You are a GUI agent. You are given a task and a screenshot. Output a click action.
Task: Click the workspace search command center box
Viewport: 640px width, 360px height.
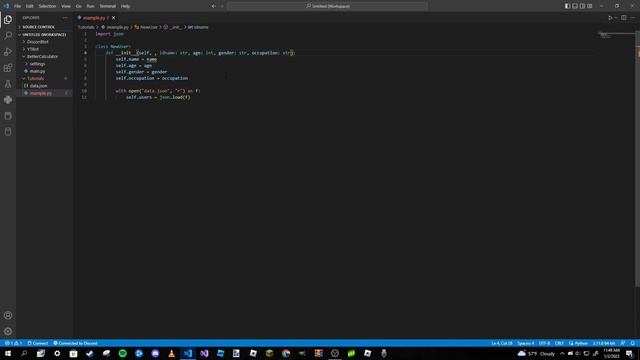(x=327, y=6)
